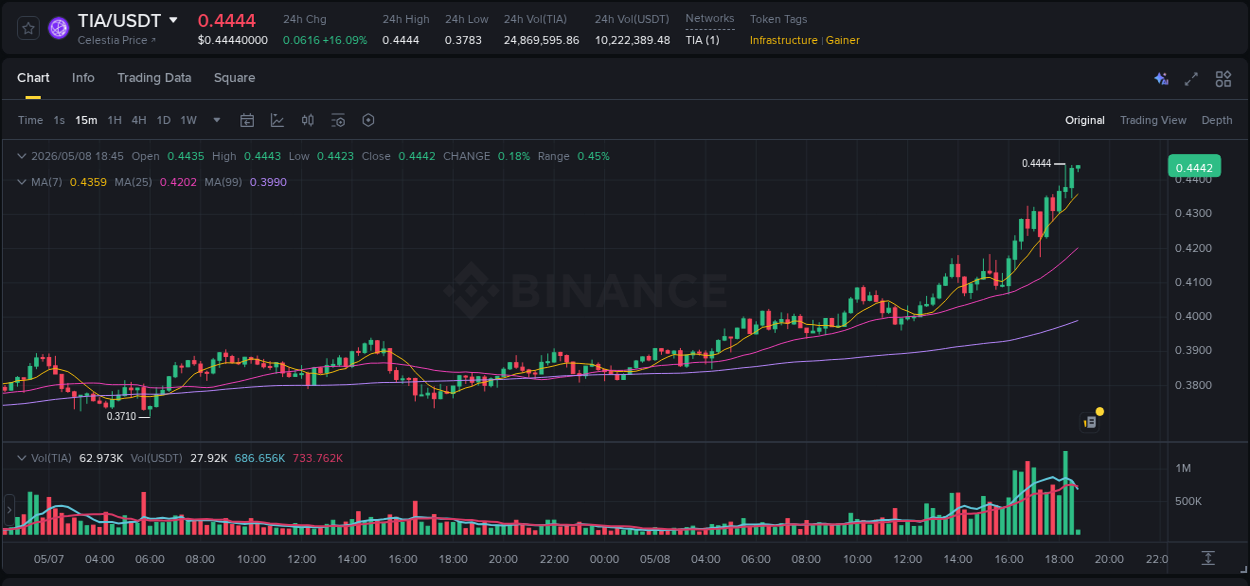Expand chart to fullscreen with arrows icon
The height and width of the screenshot is (586, 1250).
pos(1191,78)
